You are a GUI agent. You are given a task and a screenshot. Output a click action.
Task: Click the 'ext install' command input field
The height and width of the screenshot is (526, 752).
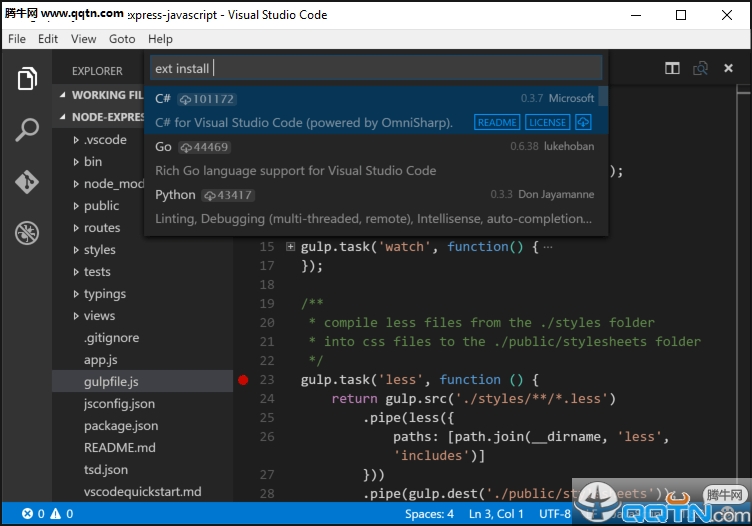375,68
